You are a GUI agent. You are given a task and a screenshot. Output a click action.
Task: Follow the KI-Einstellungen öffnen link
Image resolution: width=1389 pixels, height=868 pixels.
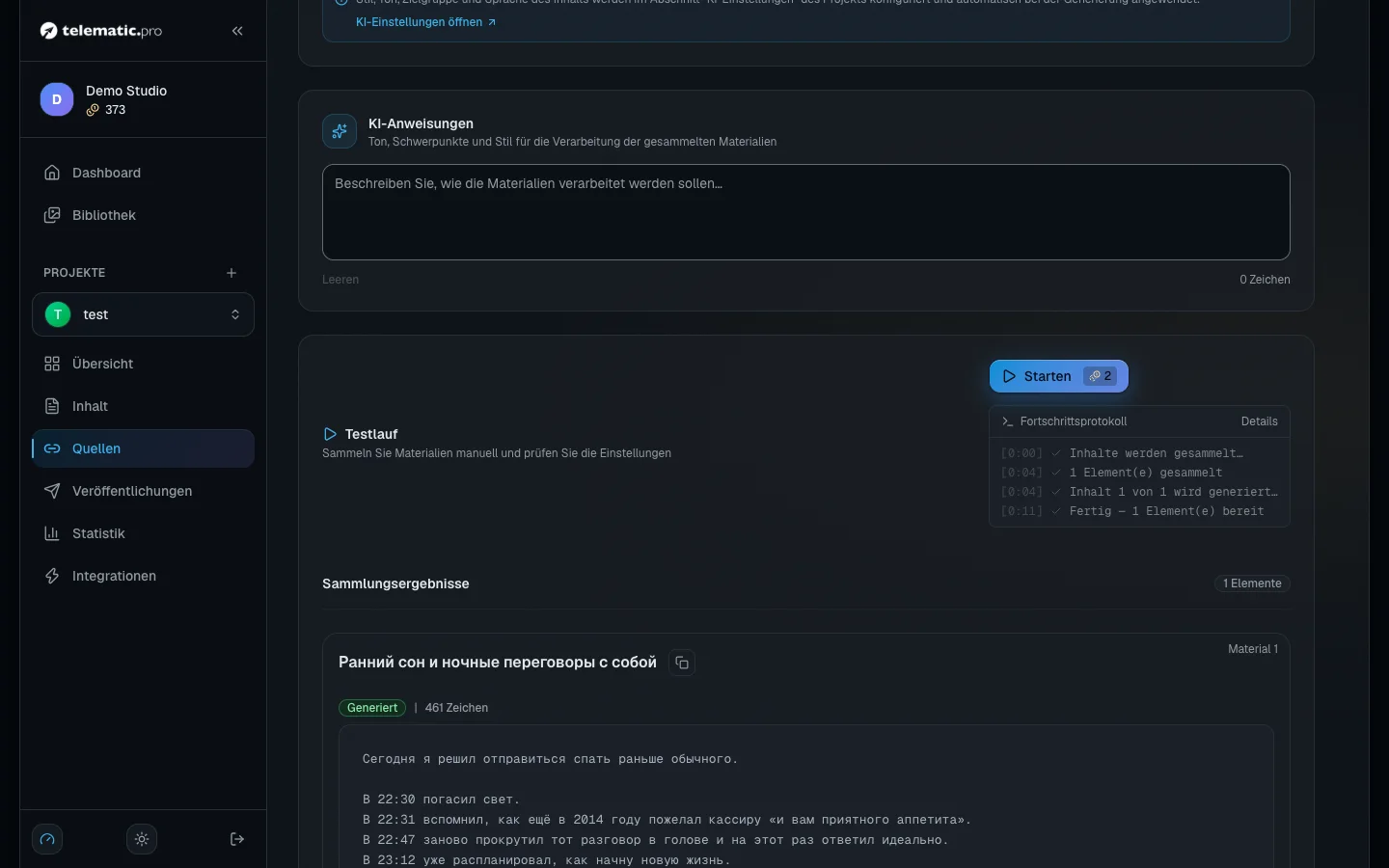coord(425,22)
